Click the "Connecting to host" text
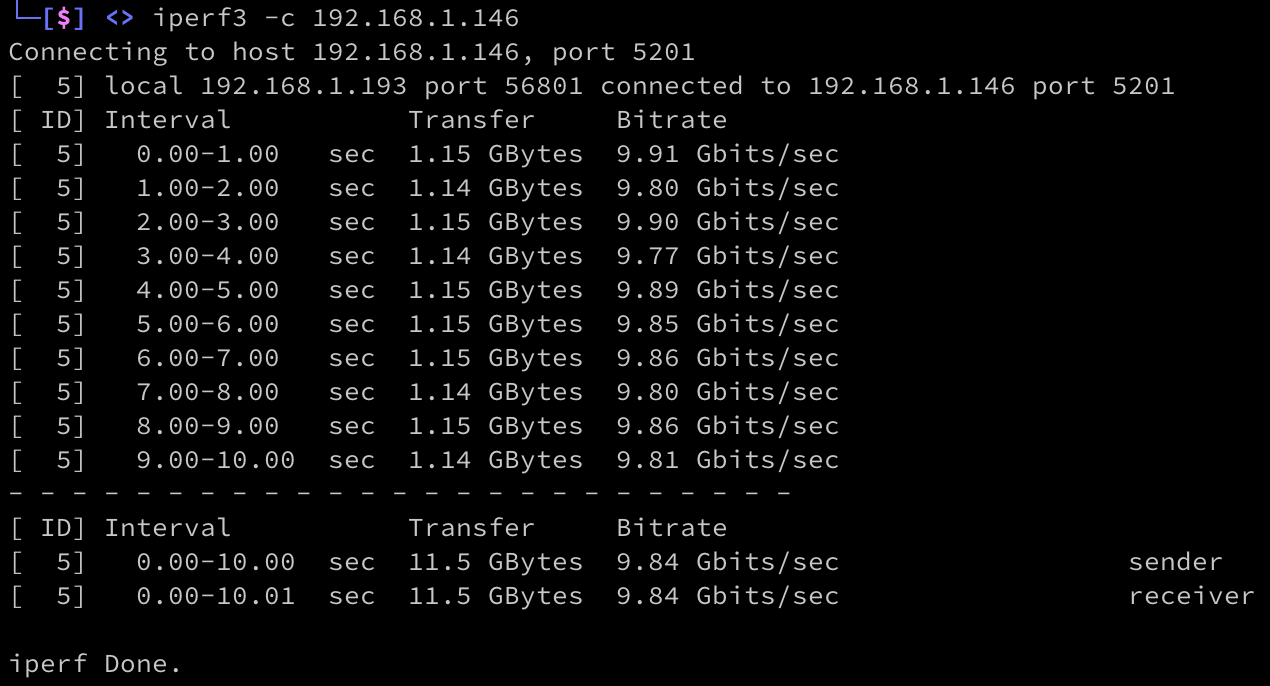1270x686 pixels. pyautogui.click(x=151, y=52)
